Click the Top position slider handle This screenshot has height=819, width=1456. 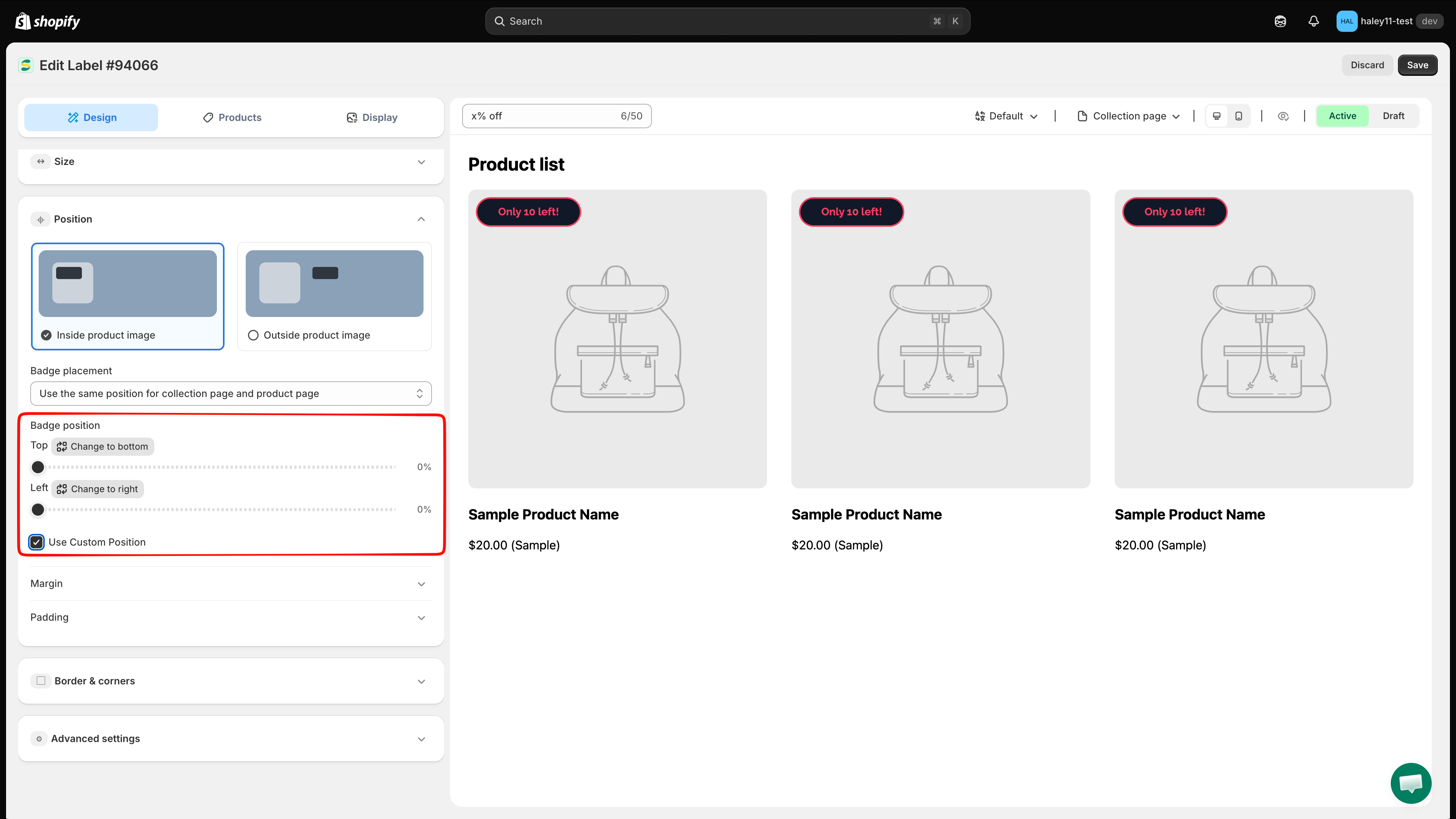point(38,467)
